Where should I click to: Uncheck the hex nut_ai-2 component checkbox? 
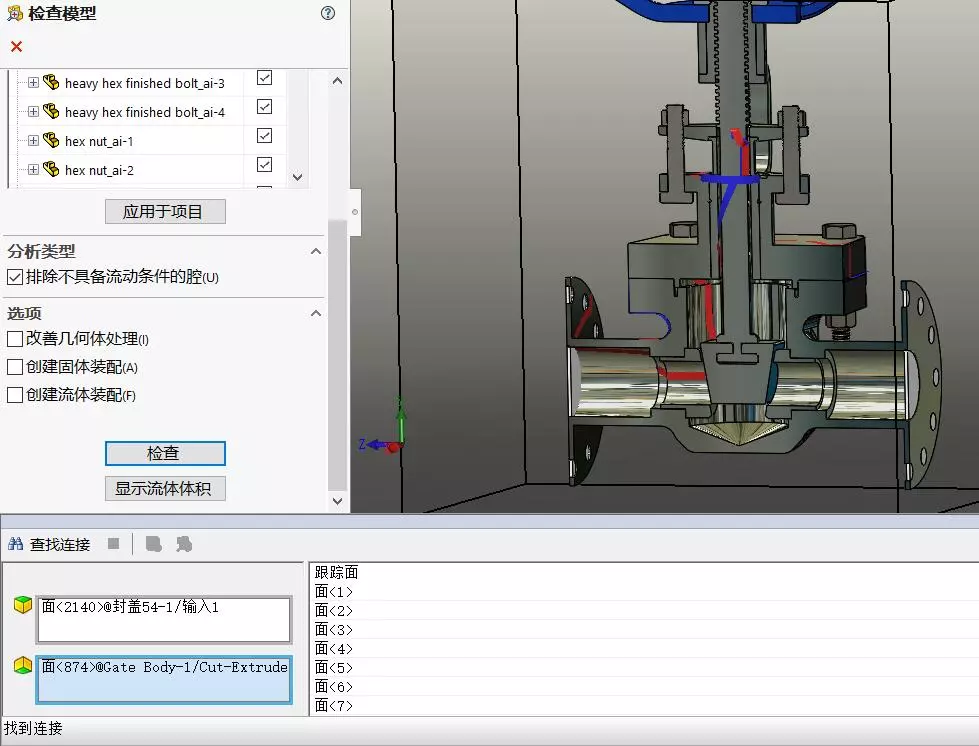(264, 164)
